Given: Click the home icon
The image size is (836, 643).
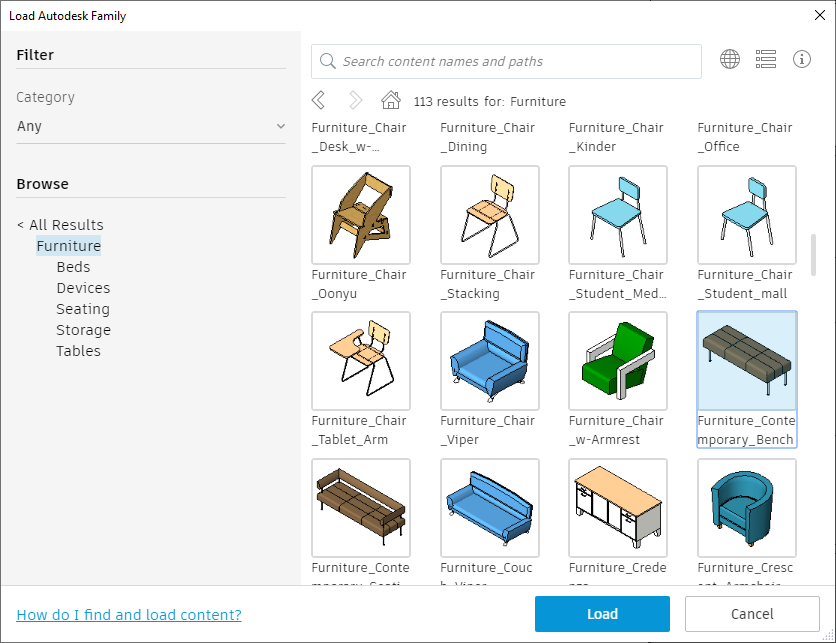Looking at the screenshot, I should point(391,100).
